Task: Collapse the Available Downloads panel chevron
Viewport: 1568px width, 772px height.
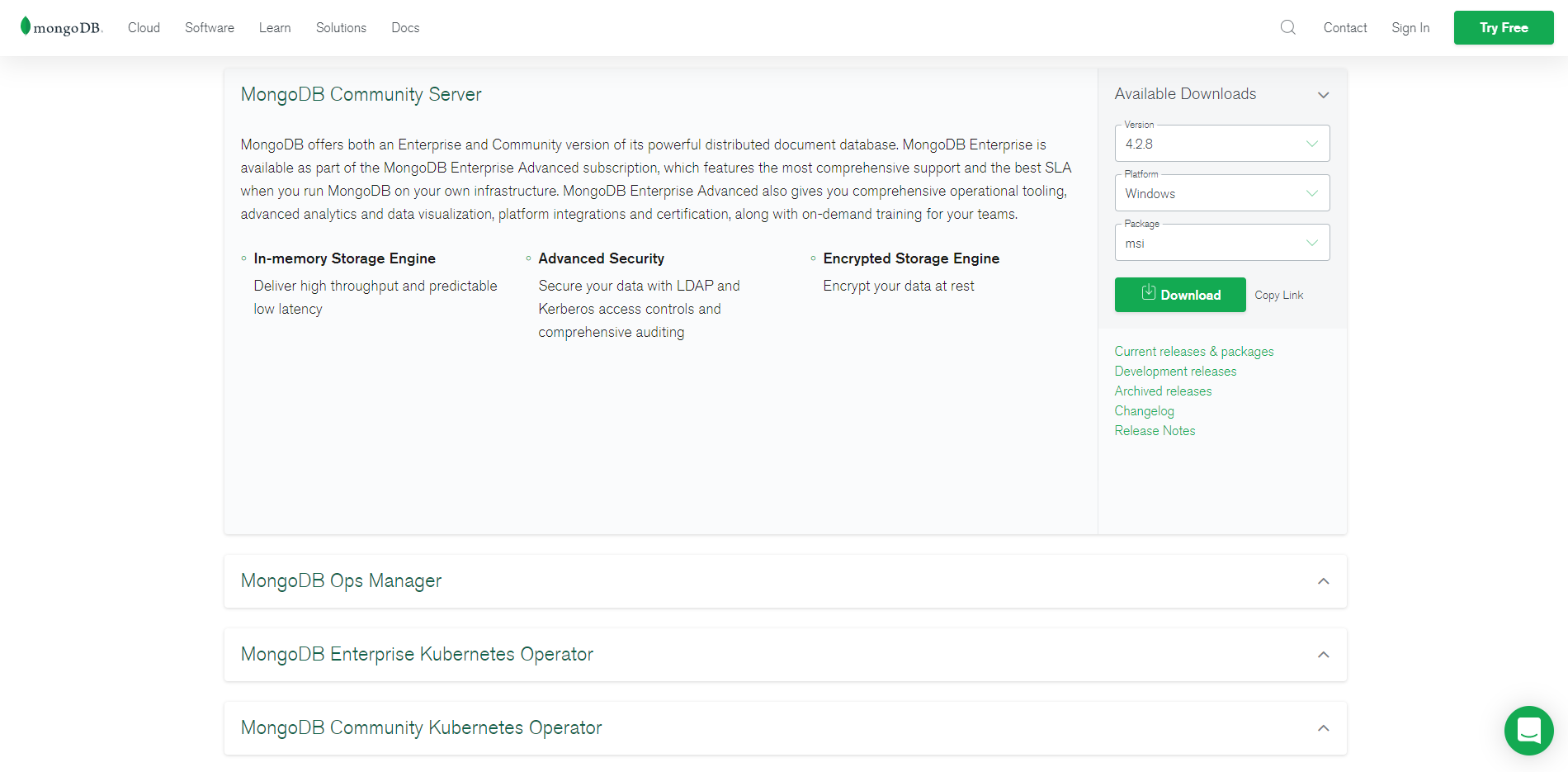Action: point(1324,95)
